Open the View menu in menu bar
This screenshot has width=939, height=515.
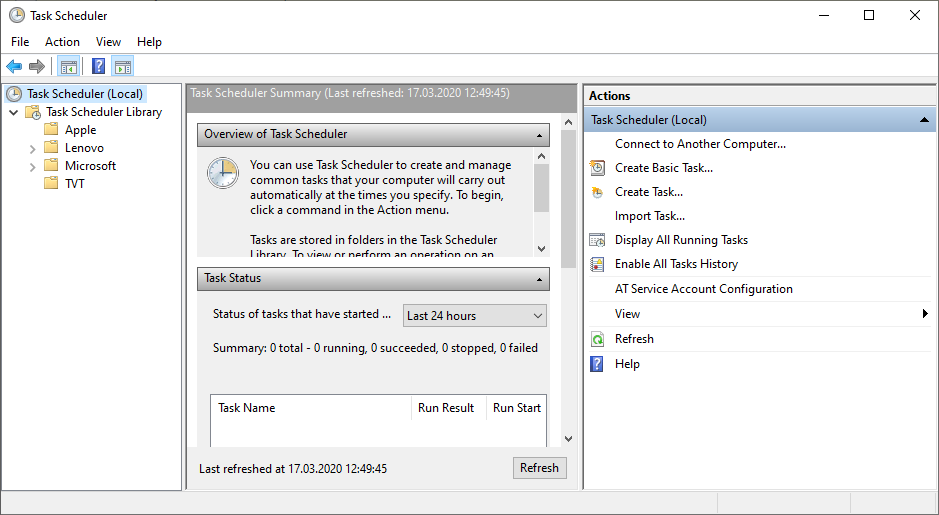pos(108,42)
